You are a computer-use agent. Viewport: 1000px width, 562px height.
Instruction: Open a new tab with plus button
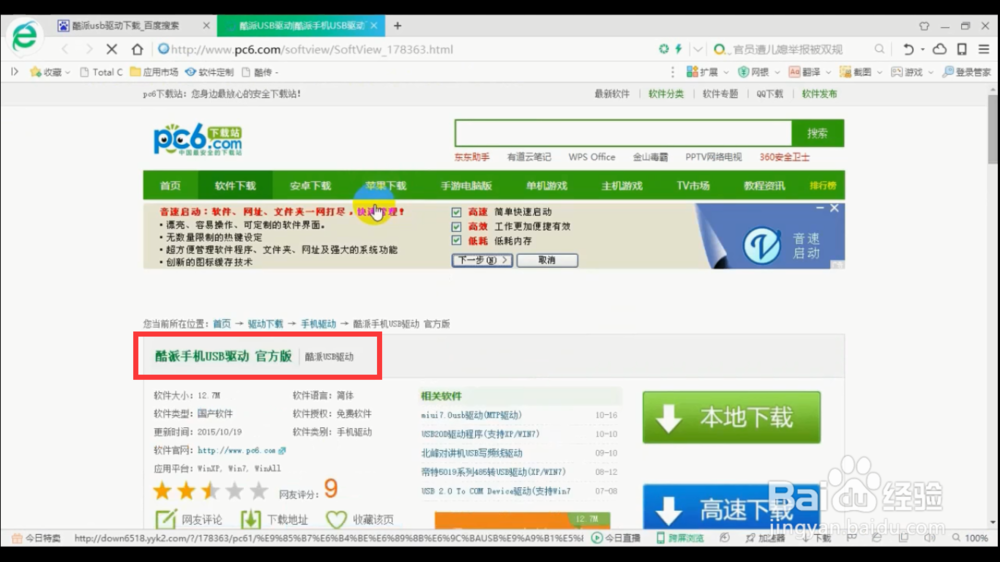(x=397, y=26)
